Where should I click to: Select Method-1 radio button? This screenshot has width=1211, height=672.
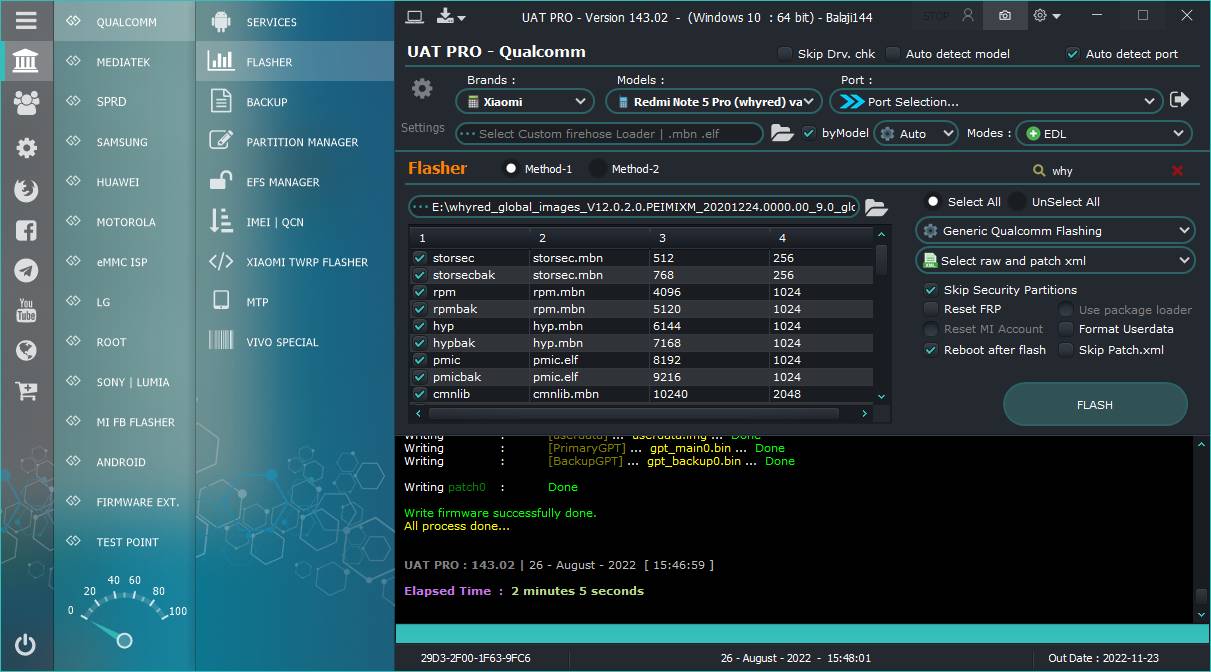[x=511, y=169]
